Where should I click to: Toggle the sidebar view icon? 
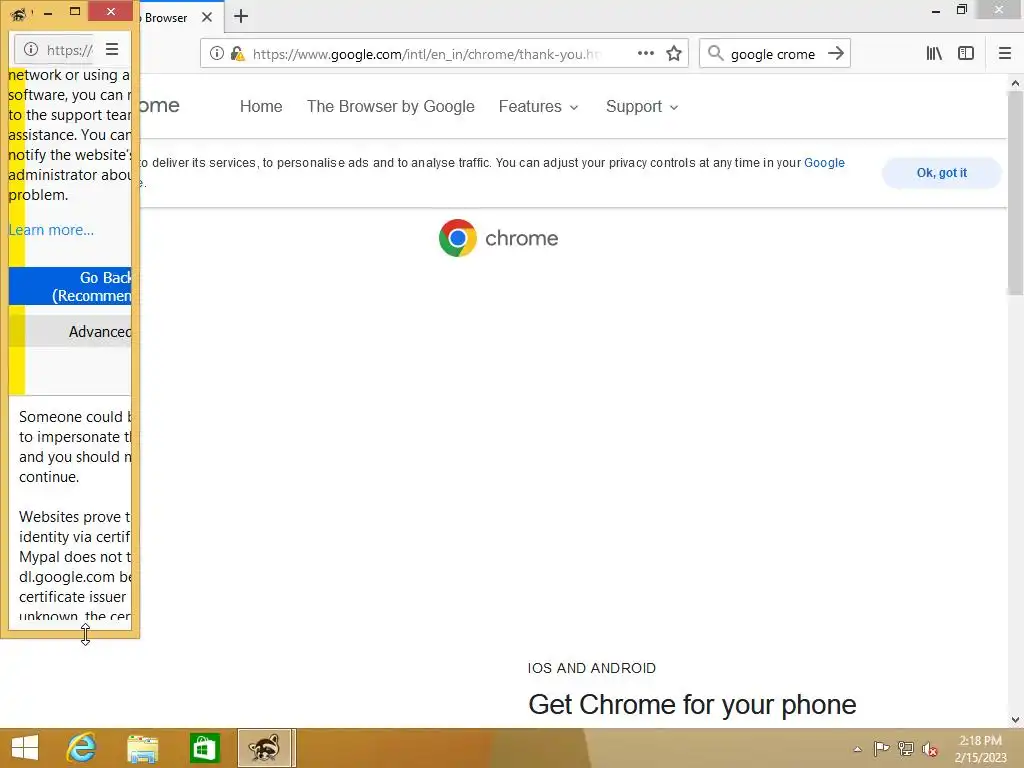point(966,53)
